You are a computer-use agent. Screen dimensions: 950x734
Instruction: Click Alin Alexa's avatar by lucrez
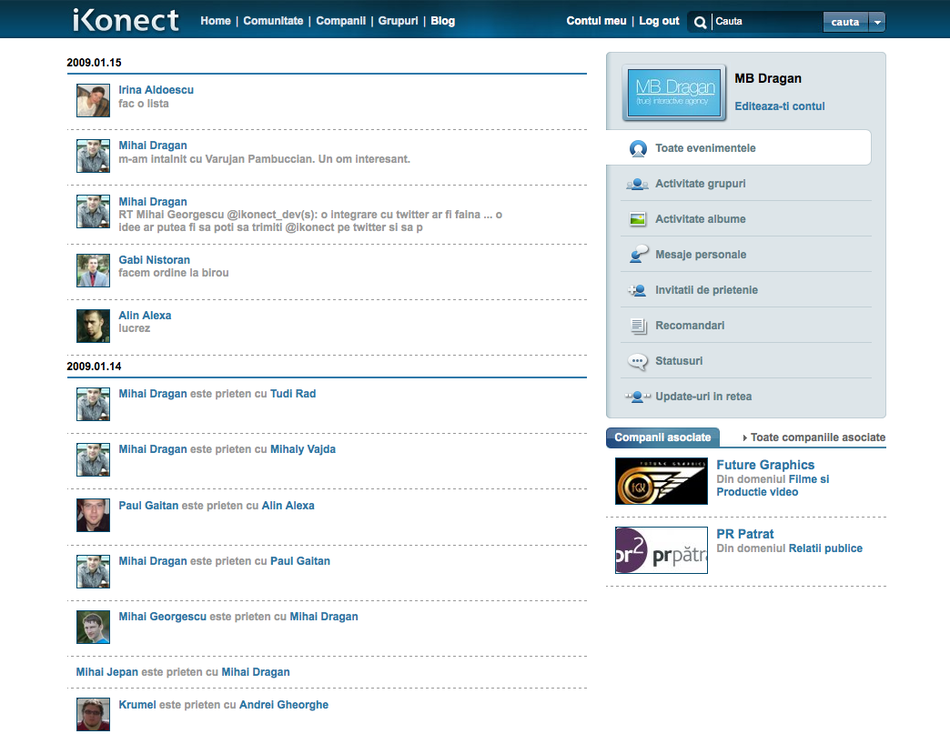[93, 326]
